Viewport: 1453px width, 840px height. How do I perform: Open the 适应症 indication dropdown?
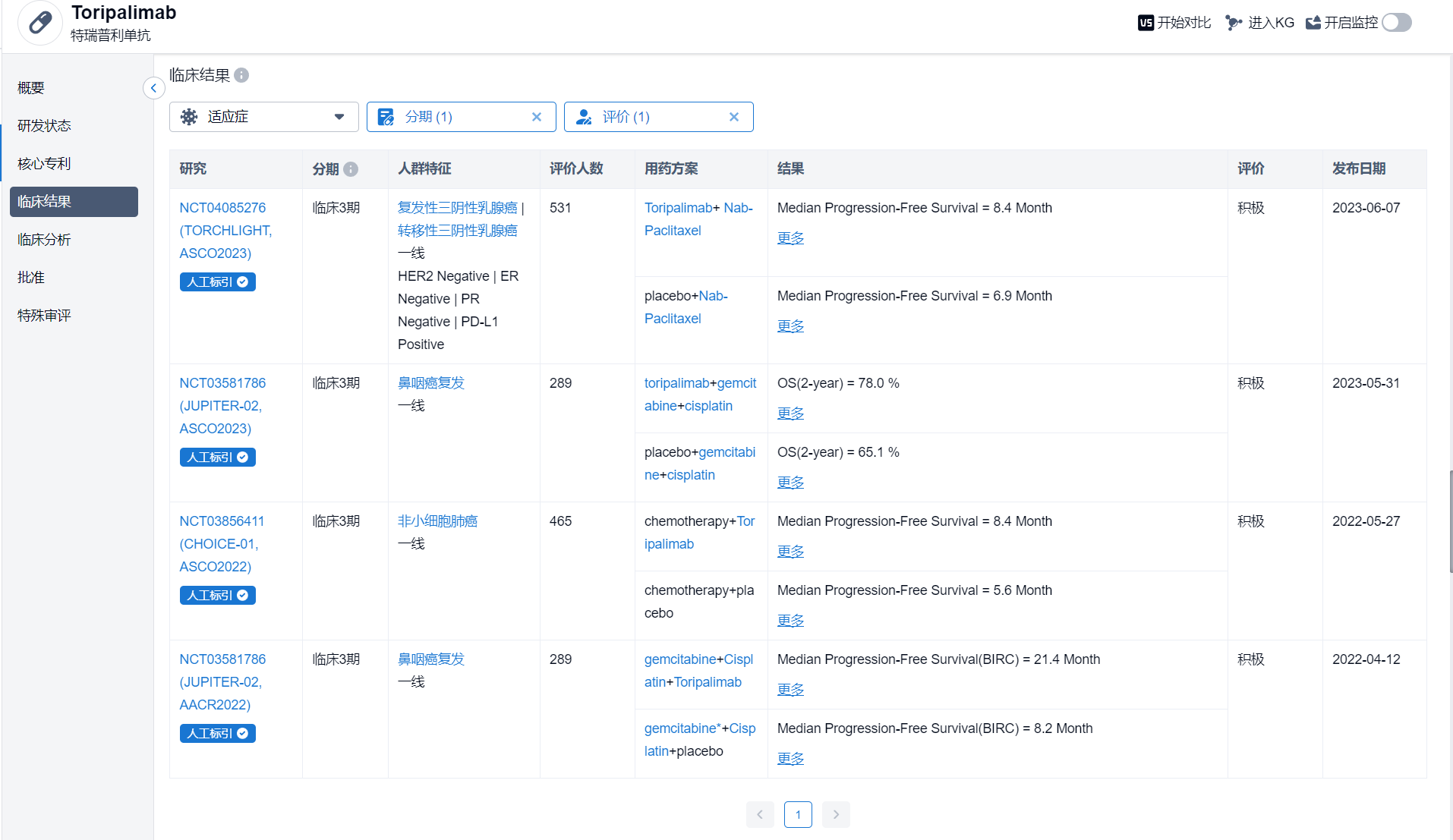pos(264,117)
